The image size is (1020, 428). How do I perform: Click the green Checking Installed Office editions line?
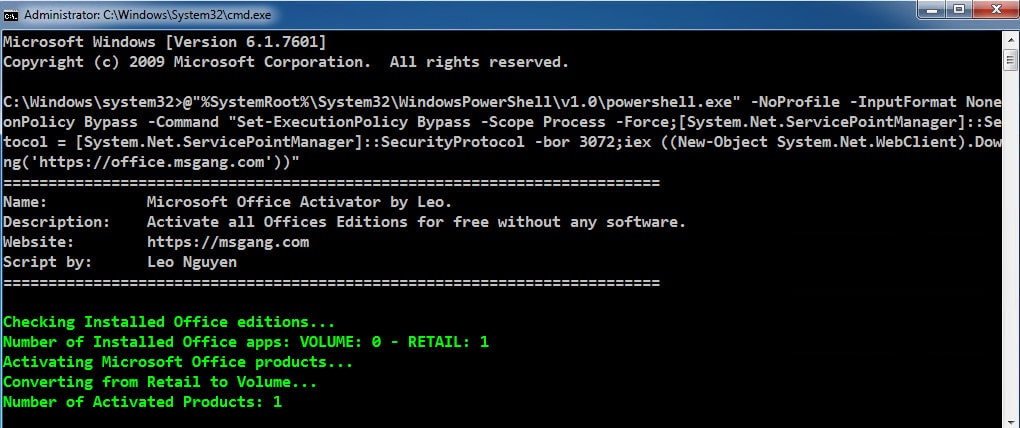(169, 322)
